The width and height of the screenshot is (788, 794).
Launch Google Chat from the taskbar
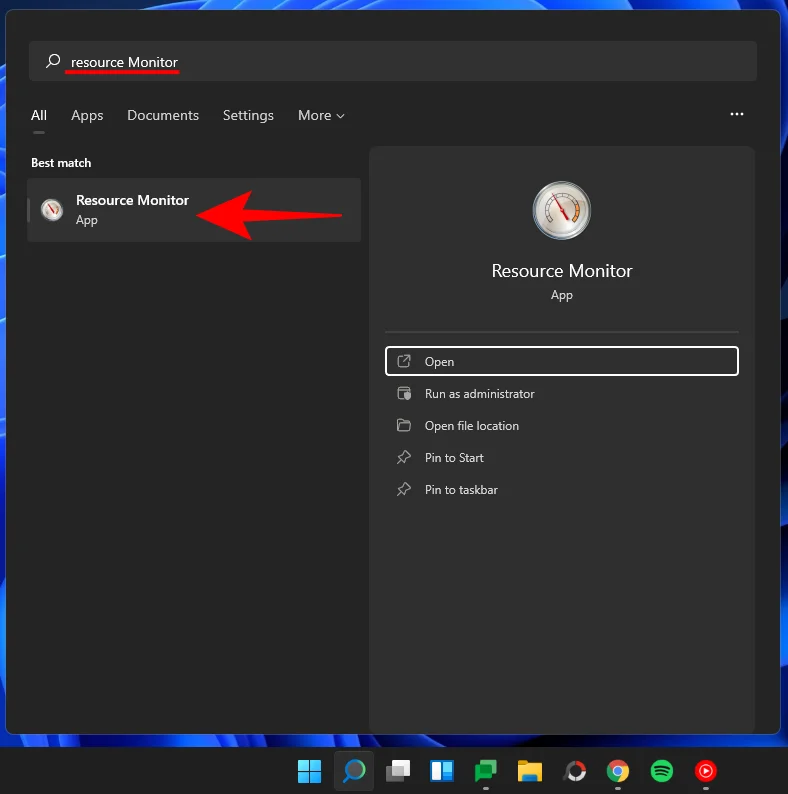tap(486, 771)
